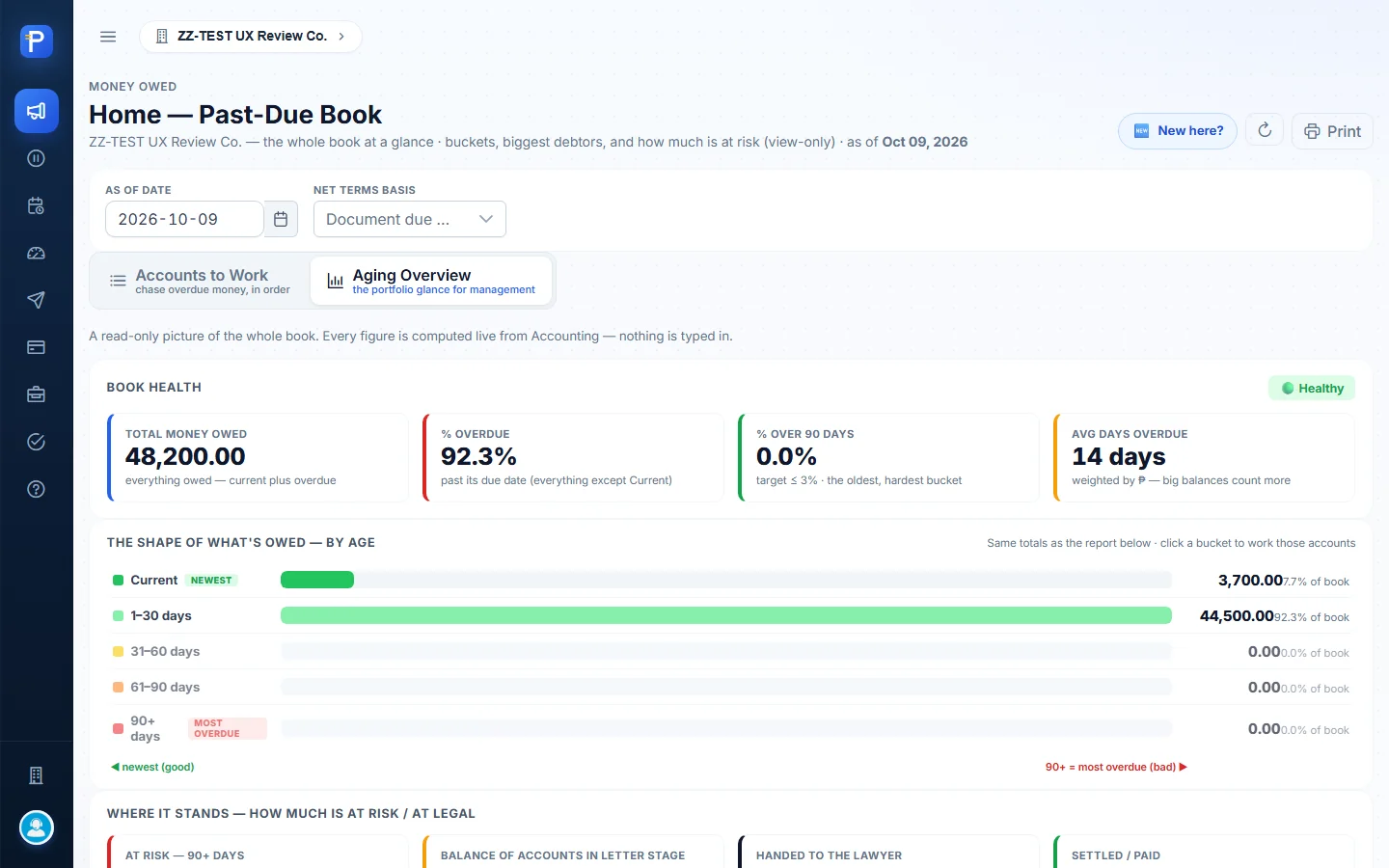Click the NEWEST tag beside Current
The width and height of the screenshot is (1389, 868).
point(211,581)
